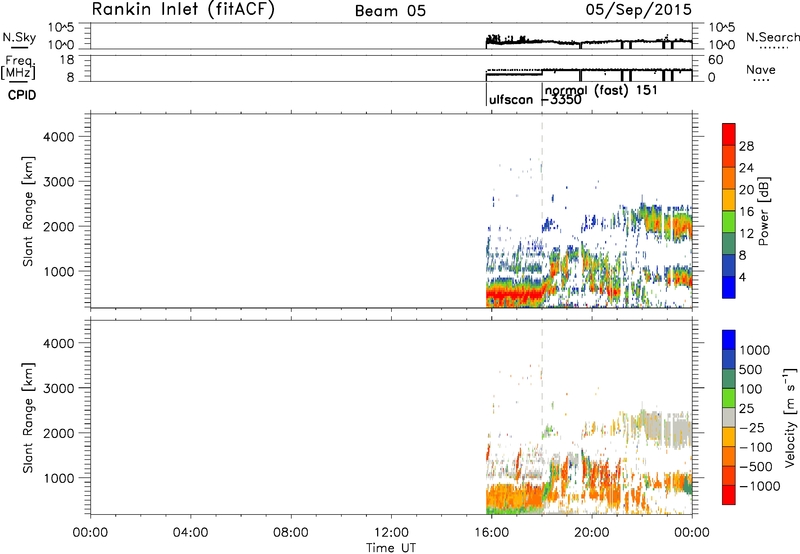
Task: Click the 4000 tick on power panel
Action: coord(58,137)
